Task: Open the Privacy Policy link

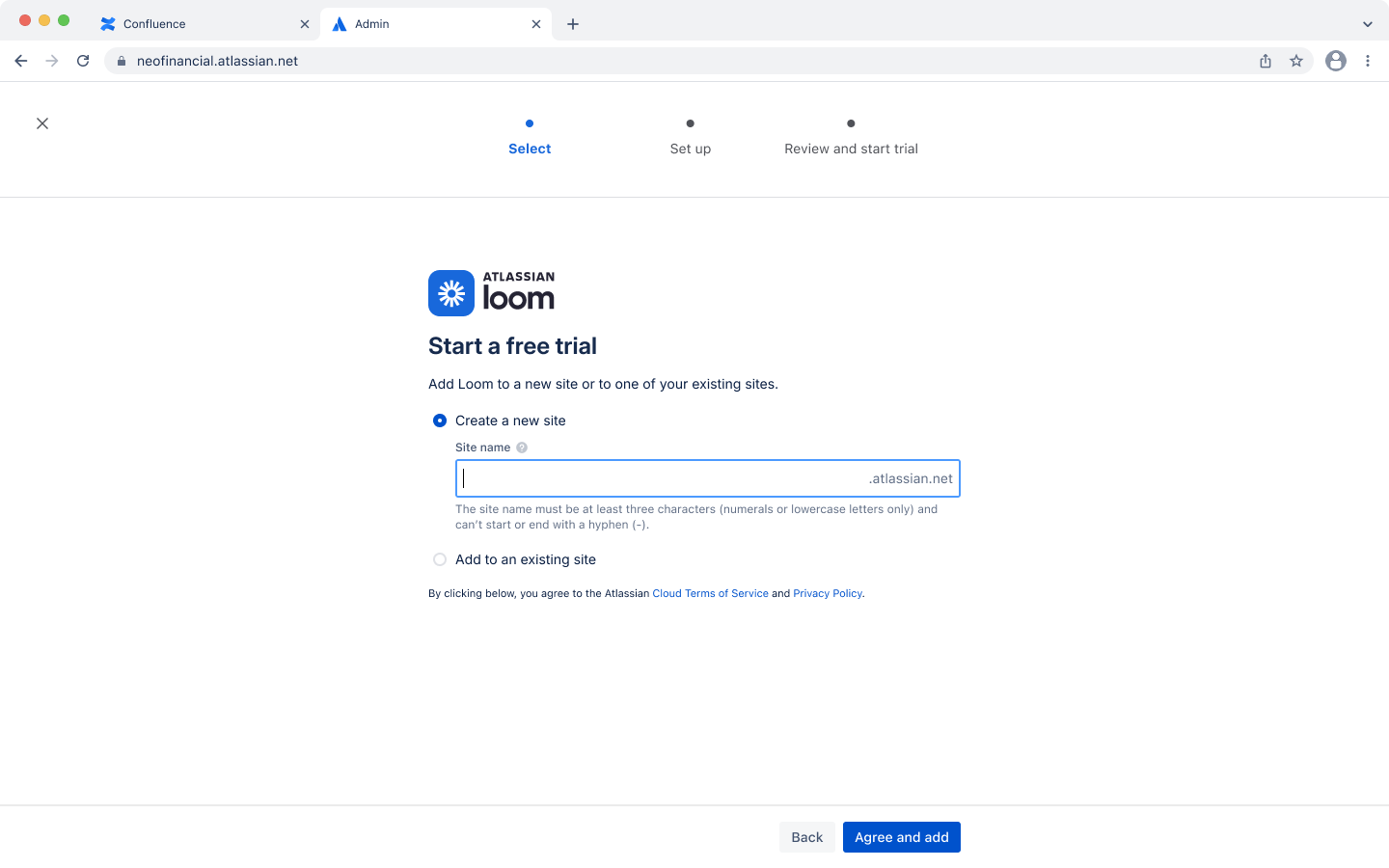Action: point(828,593)
